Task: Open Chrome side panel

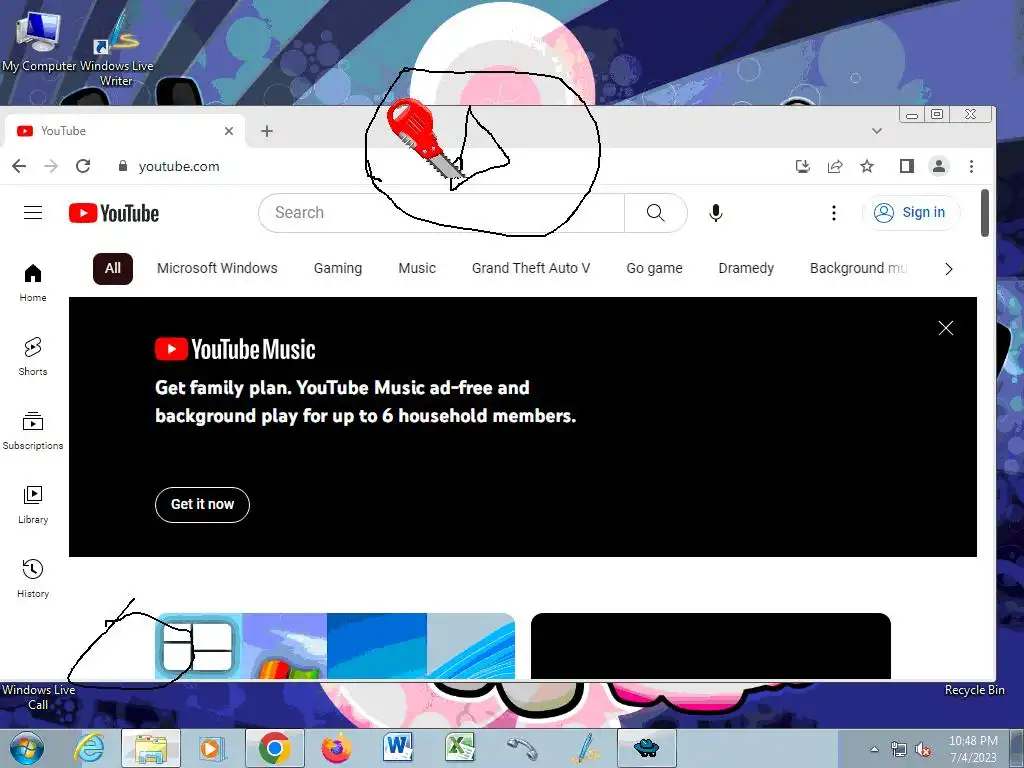Action: [906, 166]
